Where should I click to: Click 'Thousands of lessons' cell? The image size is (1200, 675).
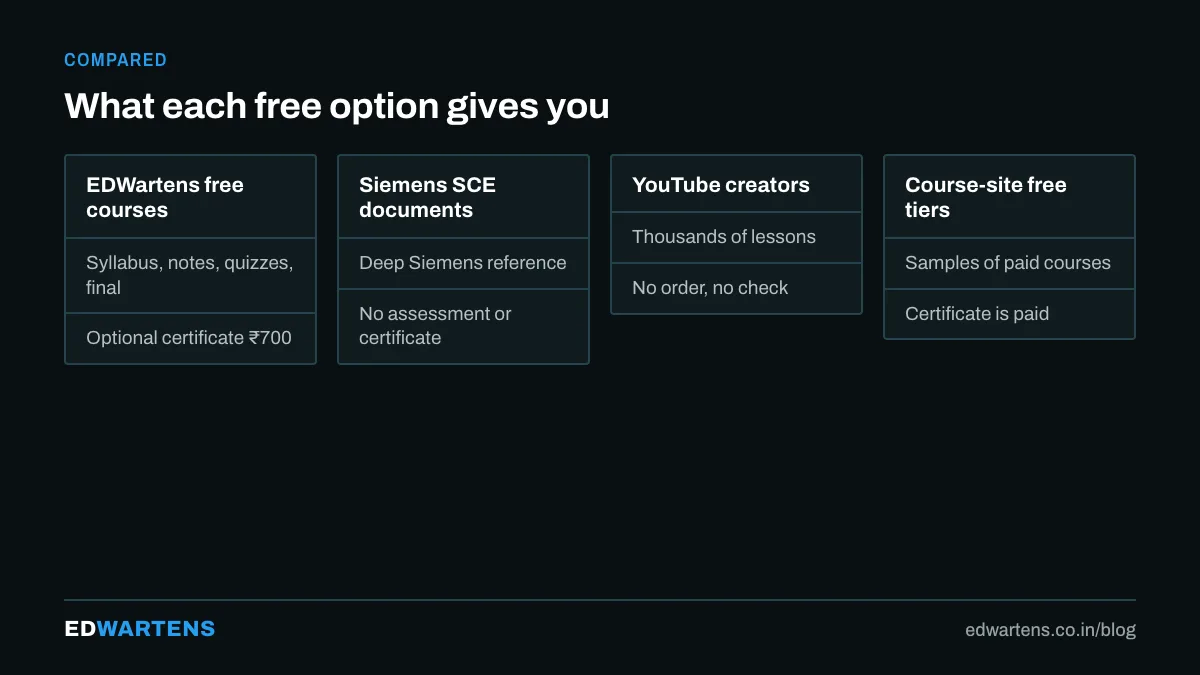pyautogui.click(x=736, y=237)
